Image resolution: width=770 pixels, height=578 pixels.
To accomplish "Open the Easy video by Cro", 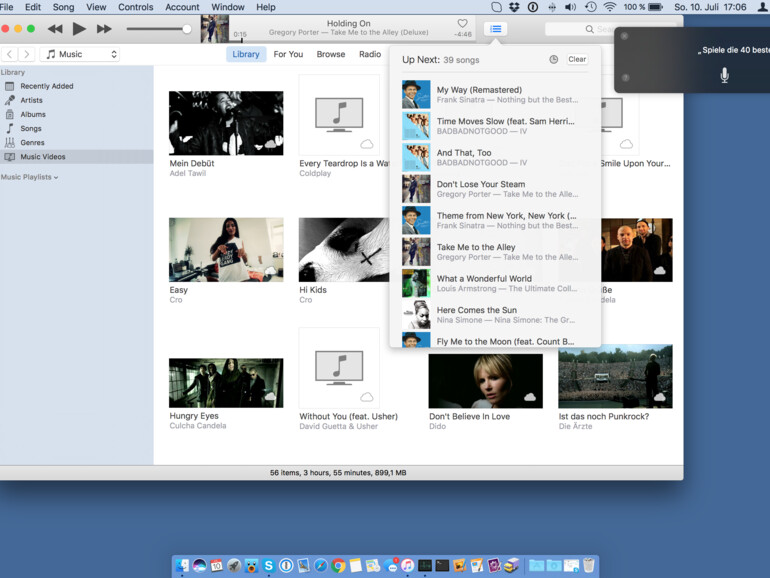I will click(226, 249).
